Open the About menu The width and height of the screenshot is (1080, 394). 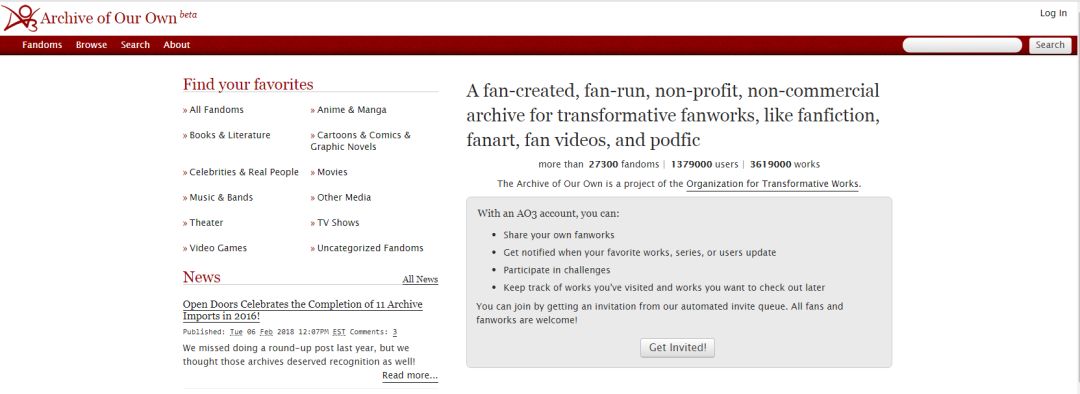(176, 45)
